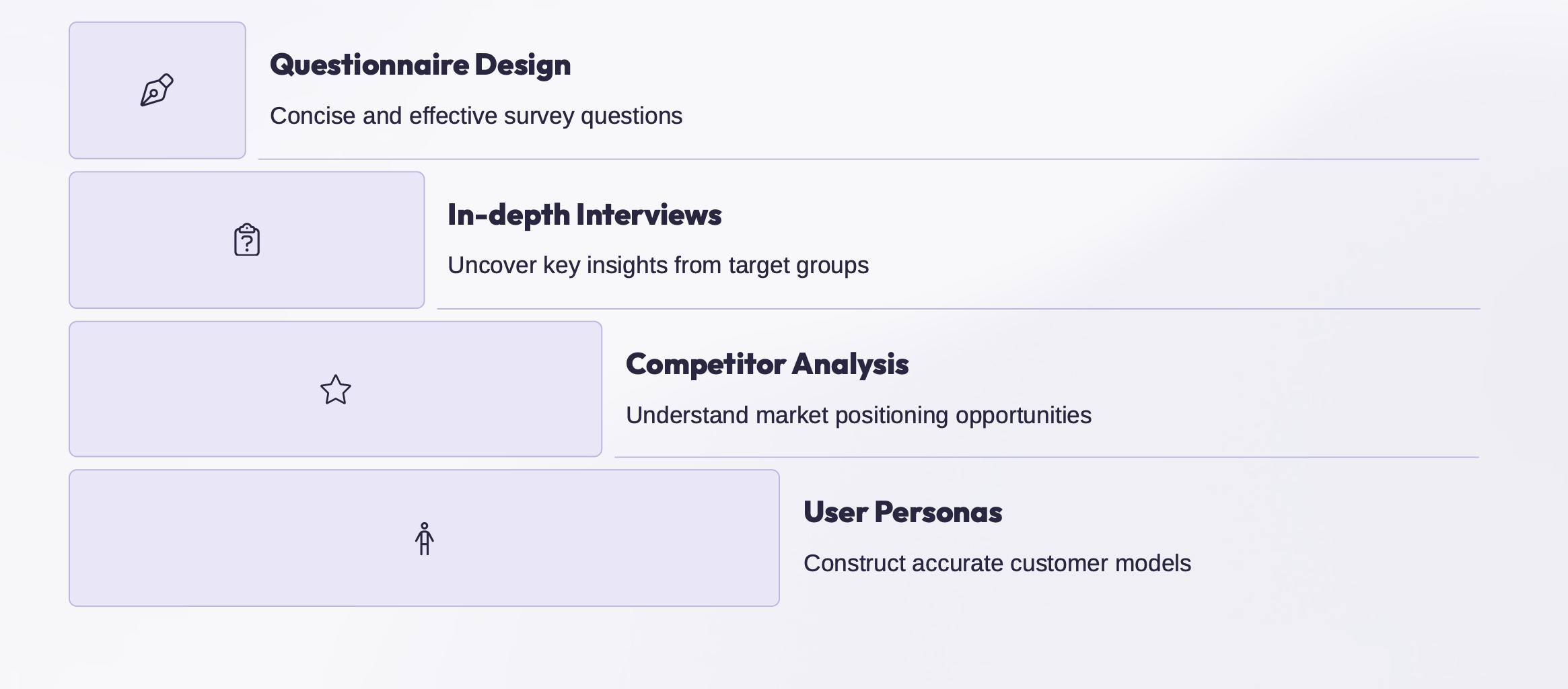Click the star outline icon
This screenshot has width=1568, height=689.
click(336, 390)
